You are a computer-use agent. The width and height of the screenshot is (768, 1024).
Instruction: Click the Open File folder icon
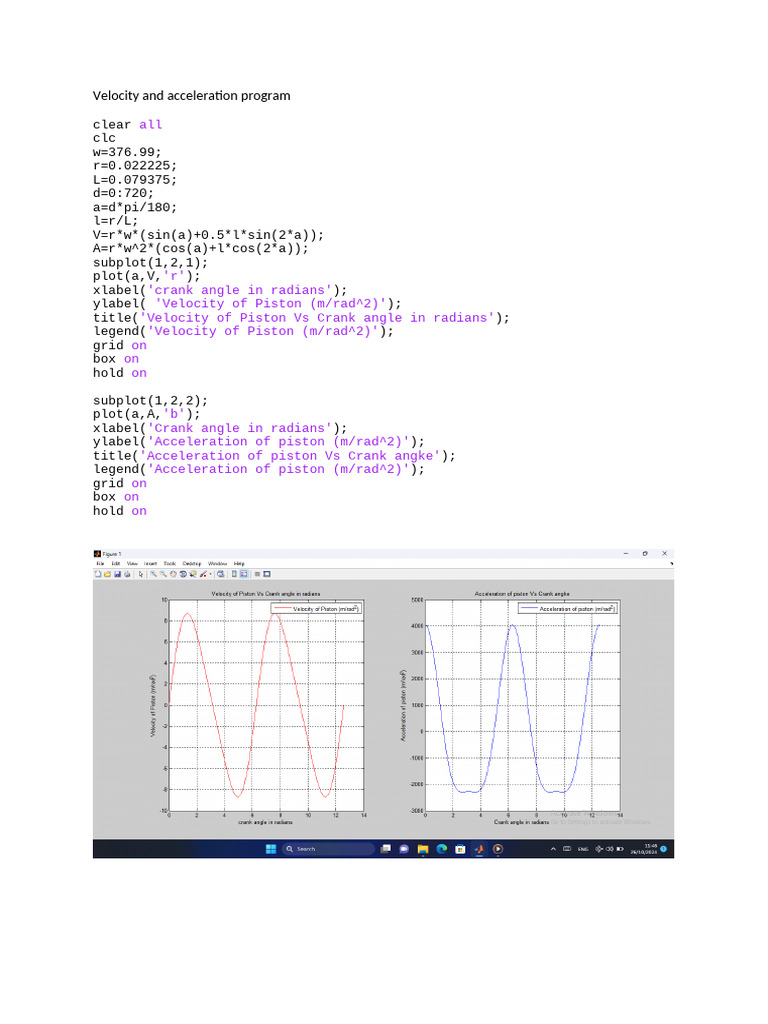(x=107, y=574)
